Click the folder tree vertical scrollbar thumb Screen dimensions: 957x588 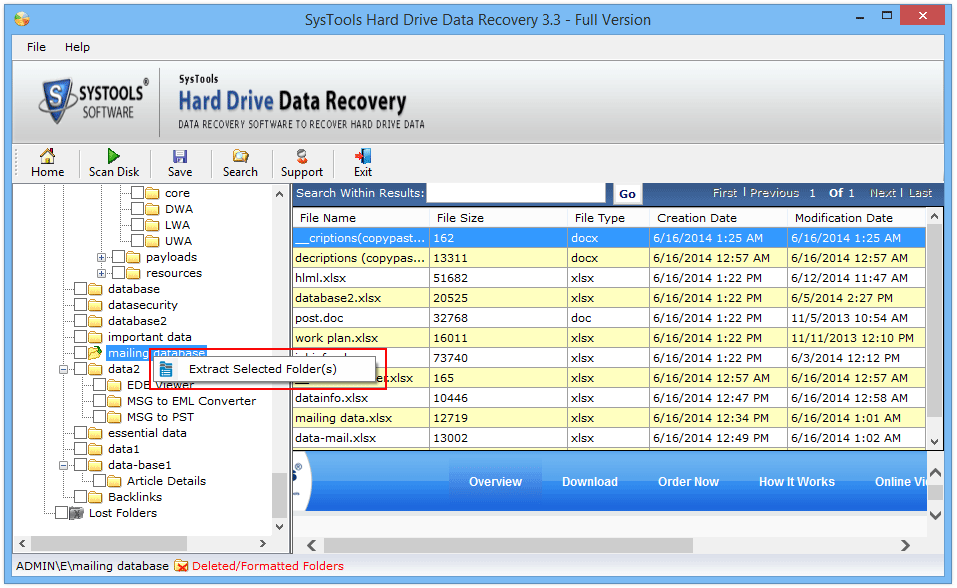coord(279,495)
